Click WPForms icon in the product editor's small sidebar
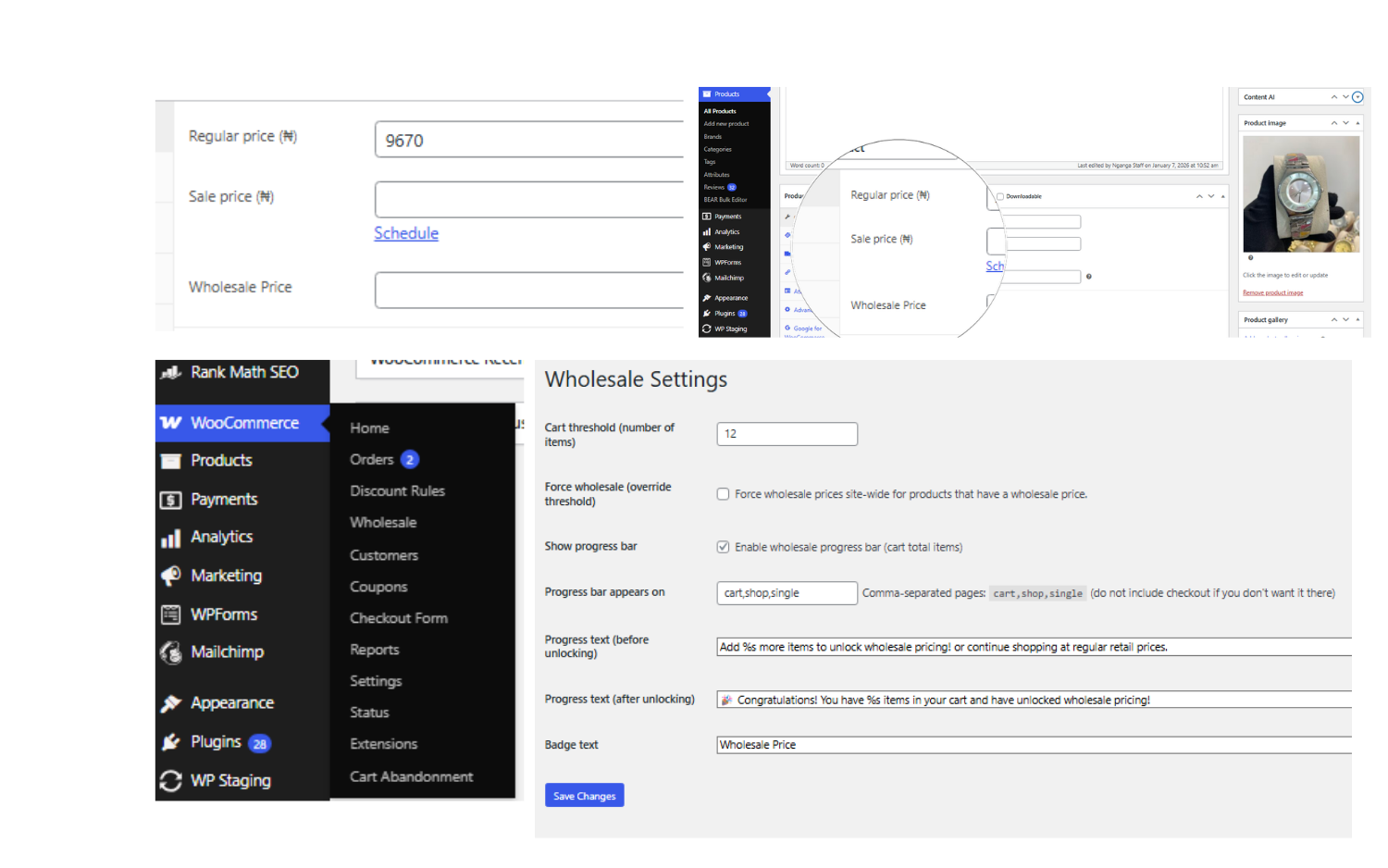 coord(707,263)
